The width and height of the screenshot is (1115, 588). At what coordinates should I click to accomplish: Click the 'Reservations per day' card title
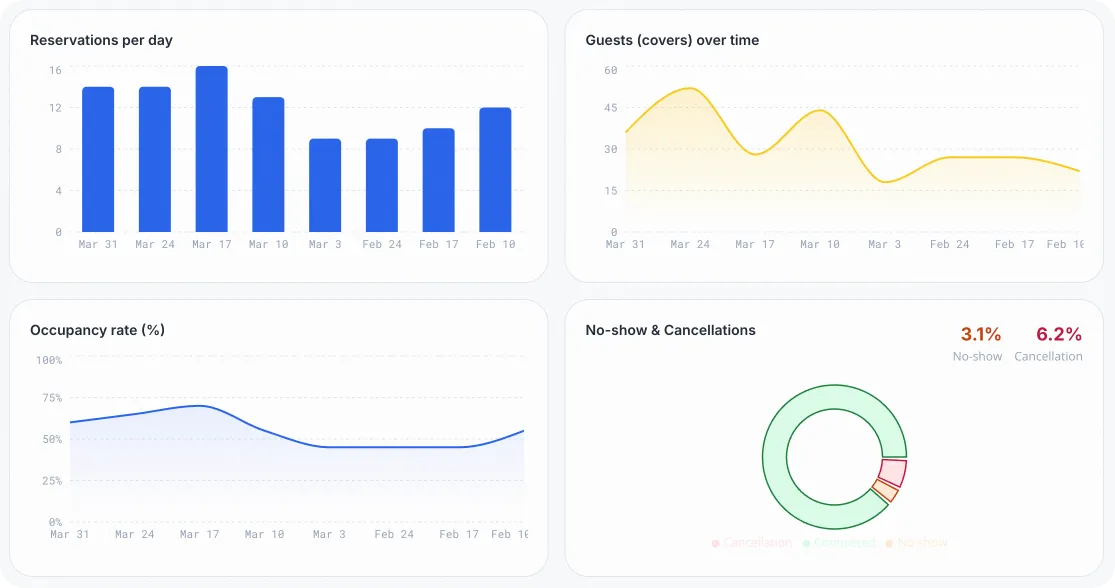[101, 40]
